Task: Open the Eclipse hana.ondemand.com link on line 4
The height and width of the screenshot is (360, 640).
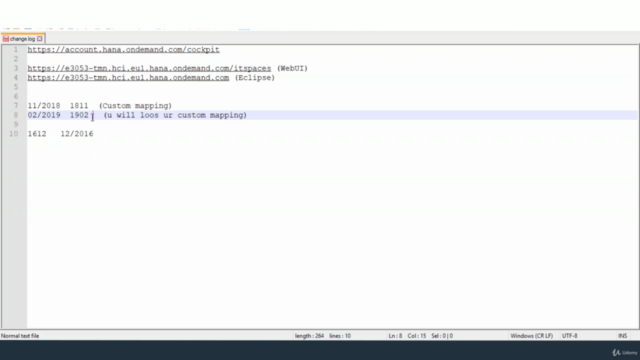Action: click(128, 78)
